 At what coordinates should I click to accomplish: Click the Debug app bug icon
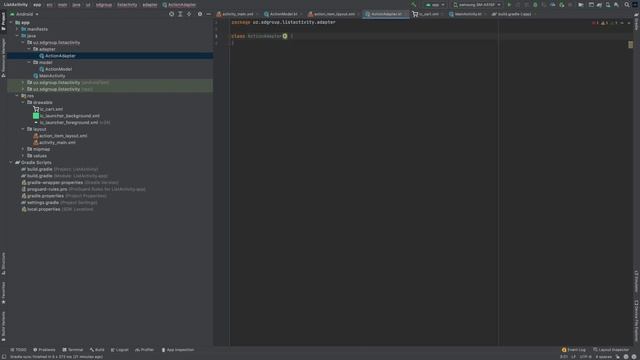click(x=535, y=4)
